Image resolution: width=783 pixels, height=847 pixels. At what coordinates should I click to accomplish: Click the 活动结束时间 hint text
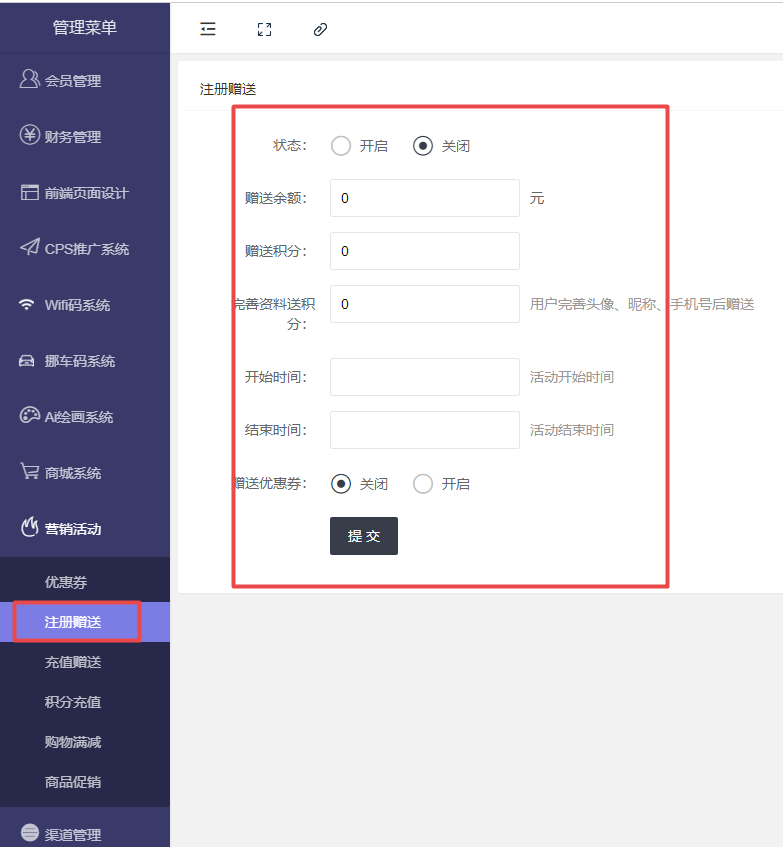pyautogui.click(x=572, y=430)
